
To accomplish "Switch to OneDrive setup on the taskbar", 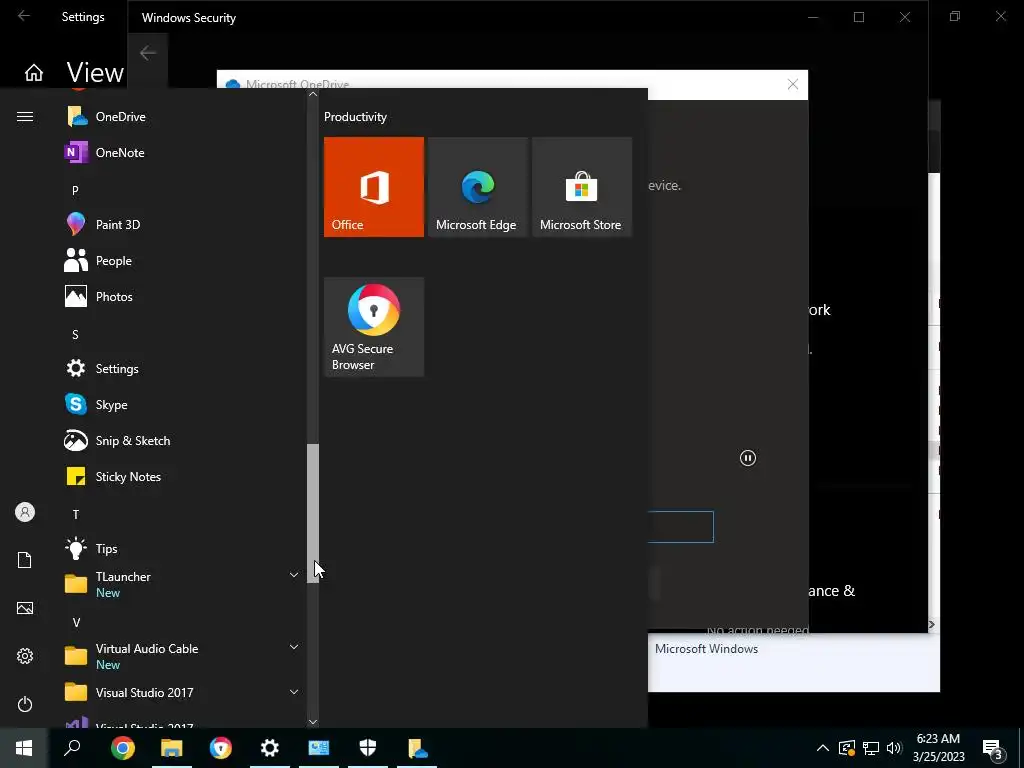I will (417, 748).
